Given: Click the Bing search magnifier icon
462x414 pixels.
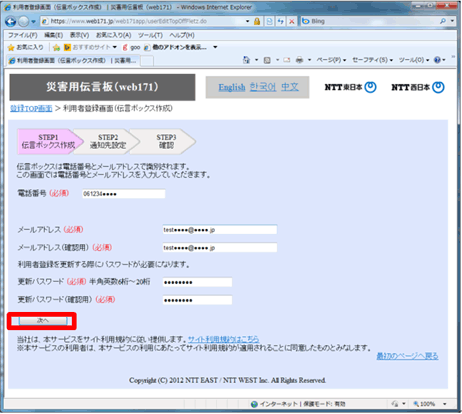Looking at the screenshot, I should coord(443,21).
